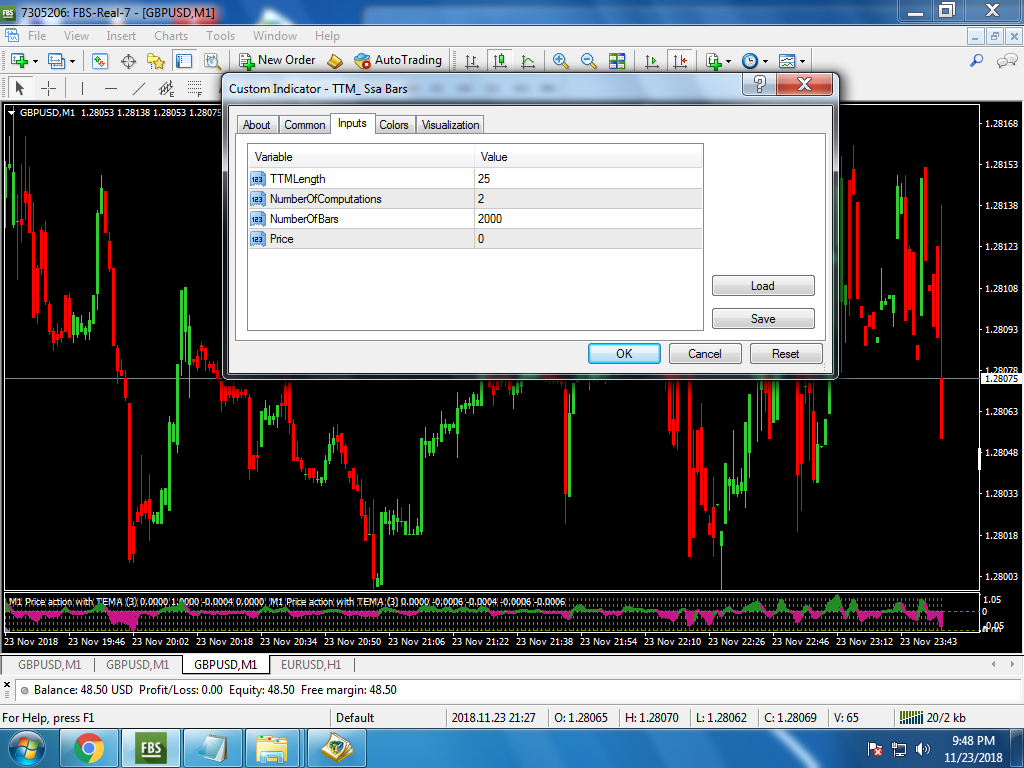
Task: Click the Cancel button in dialog
Action: (705, 353)
